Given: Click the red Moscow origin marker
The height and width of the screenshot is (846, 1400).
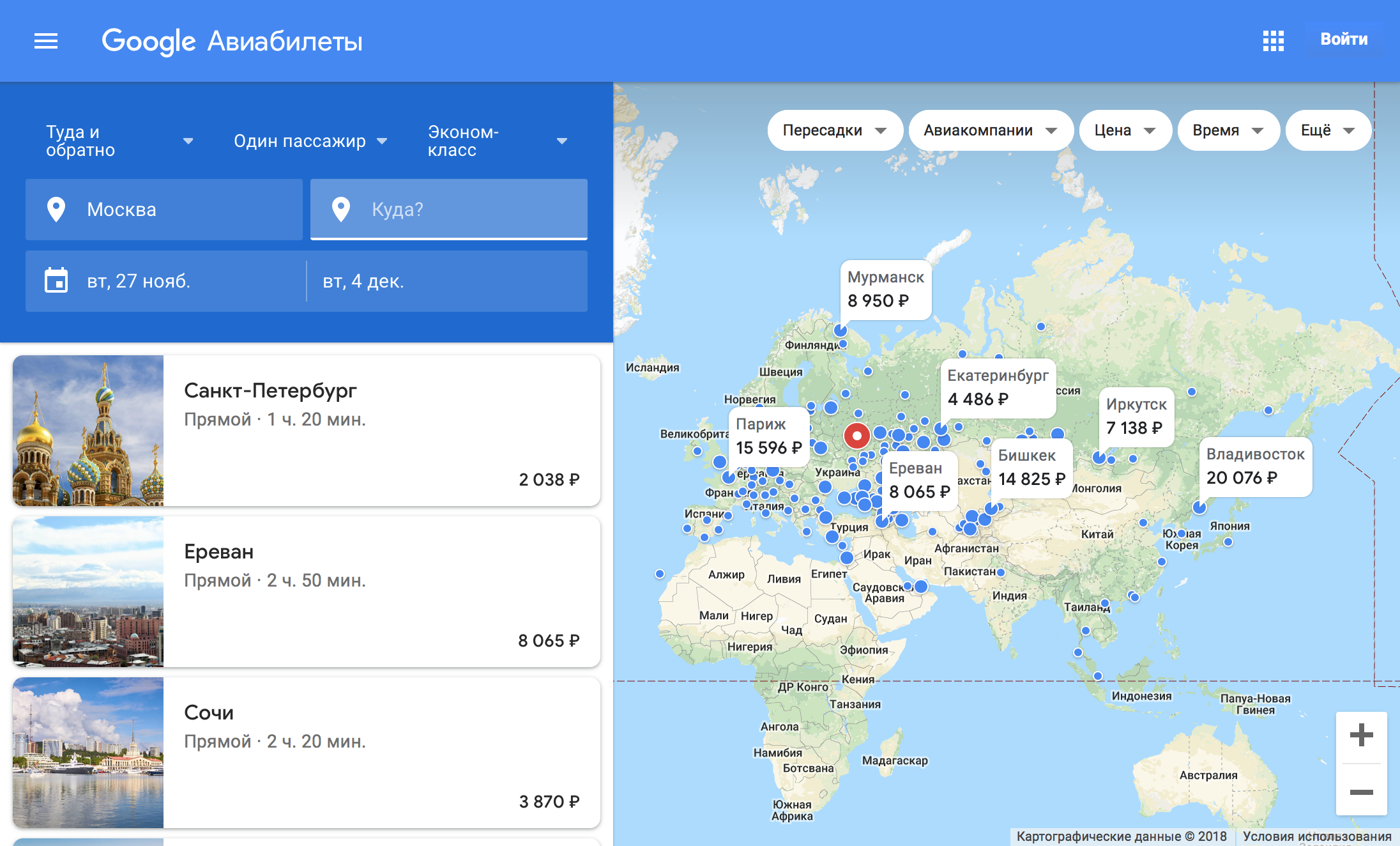Looking at the screenshot, I should 856,436.
